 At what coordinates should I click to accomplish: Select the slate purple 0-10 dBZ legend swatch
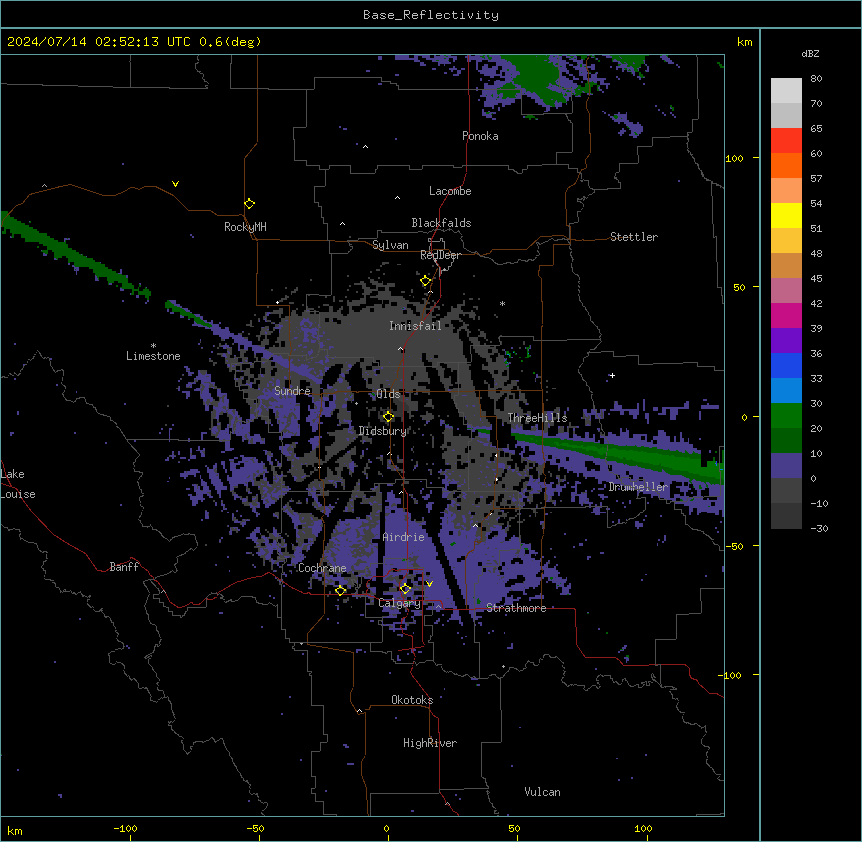(786, 466)
